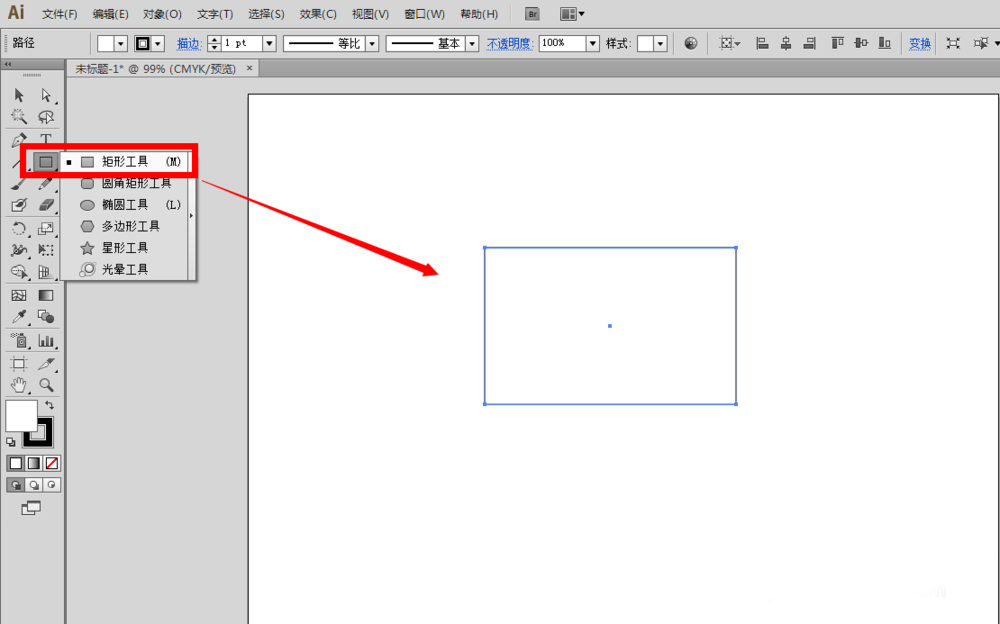Choose the Hand tool
Screen dimensions: 1000x624
pos(19,385)
